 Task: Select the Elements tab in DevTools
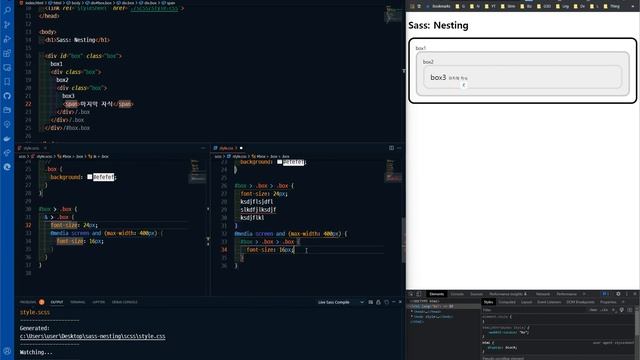point(436,294)
